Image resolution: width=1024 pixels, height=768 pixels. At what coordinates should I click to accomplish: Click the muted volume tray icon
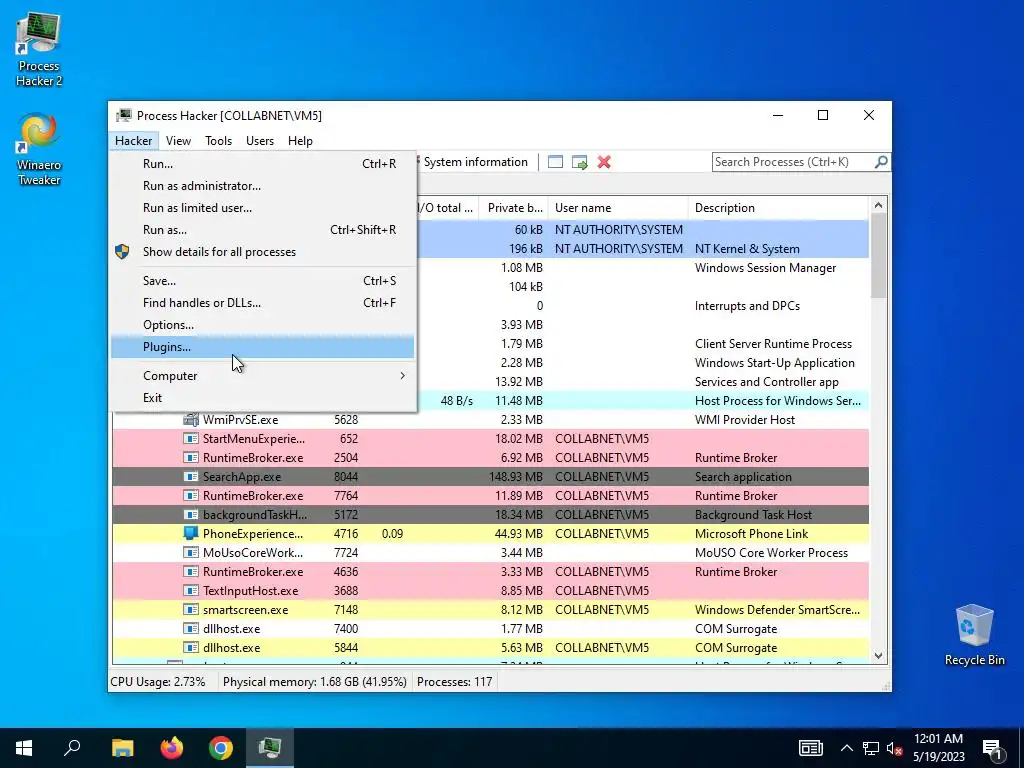coord(894,748)
